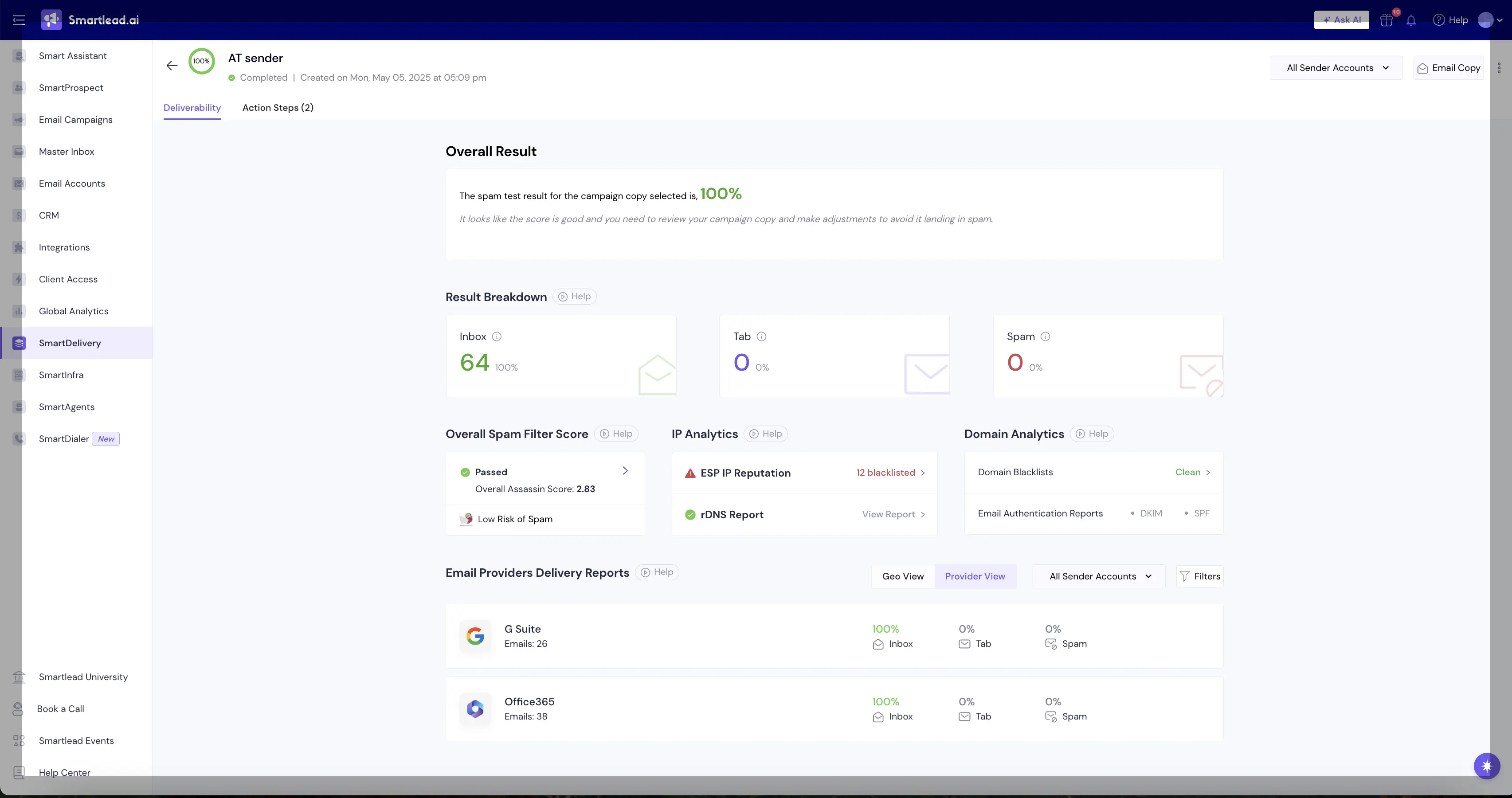Expand the Passed spam score chevron

tap(625, 471)
